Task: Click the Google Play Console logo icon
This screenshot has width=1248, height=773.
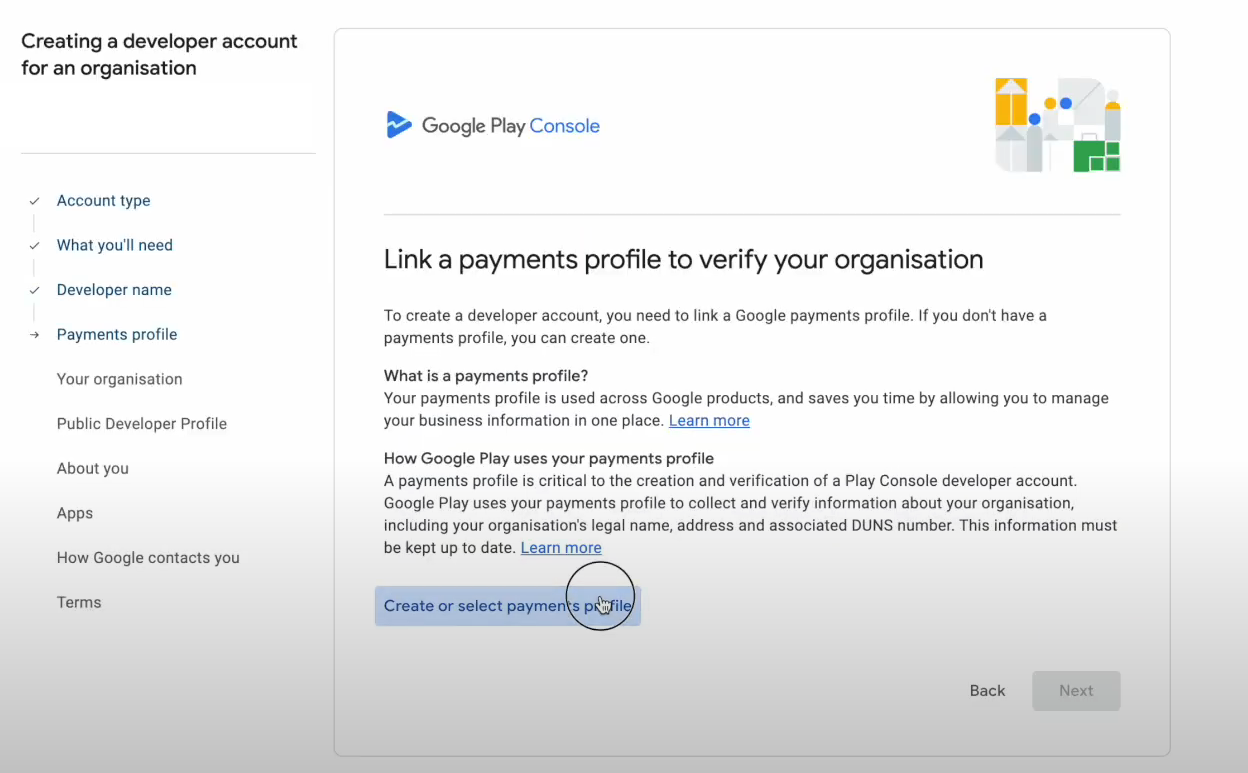Action: coord(399,125)
